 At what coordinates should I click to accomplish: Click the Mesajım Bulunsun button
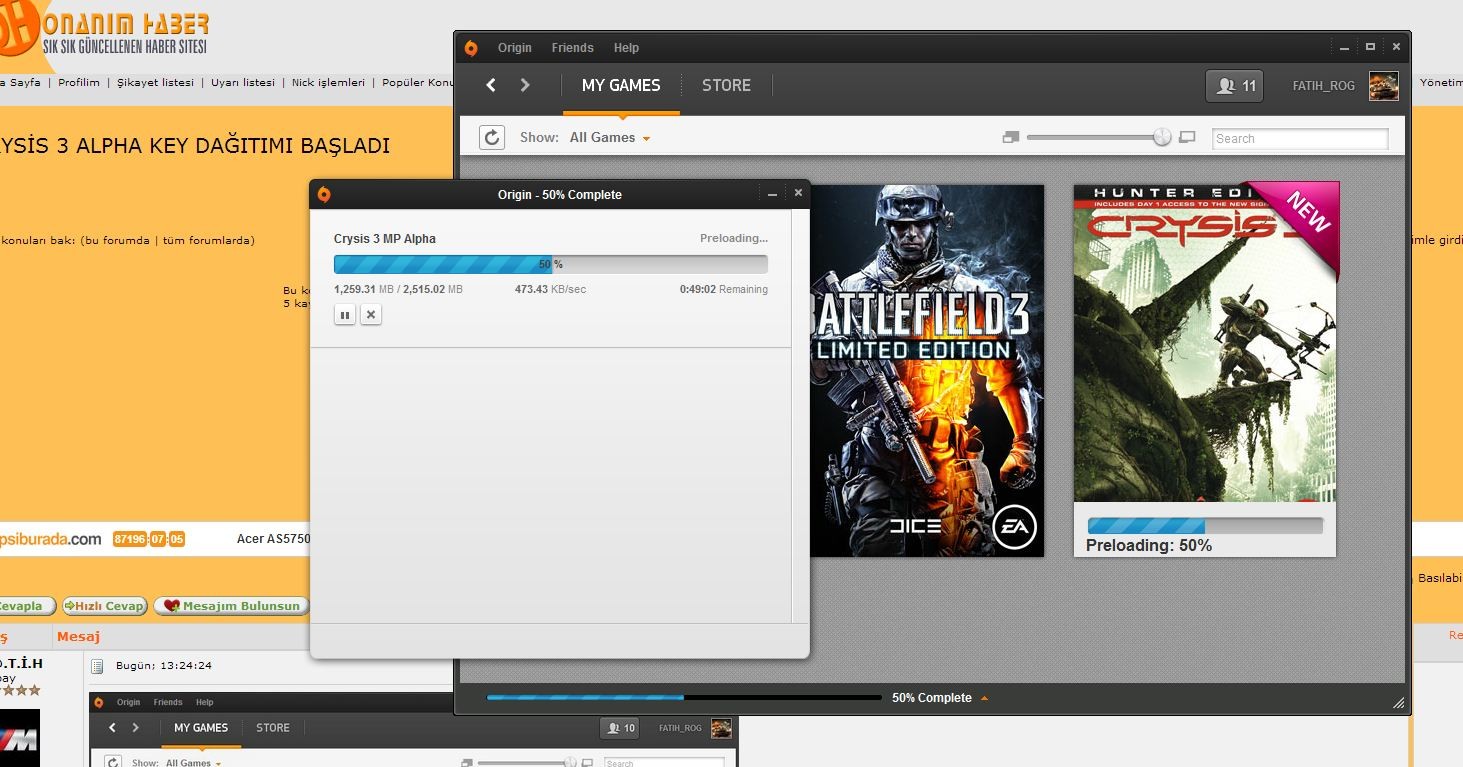231,606
